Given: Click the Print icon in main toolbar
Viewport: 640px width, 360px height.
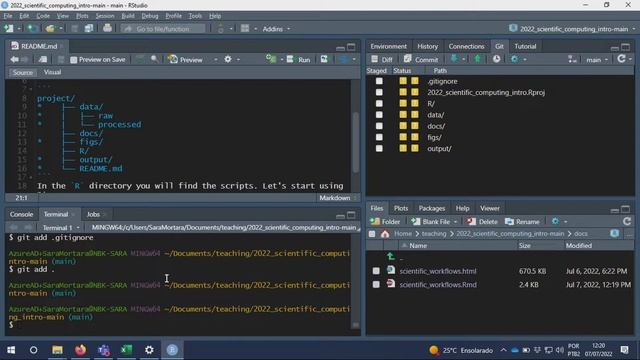Looking at the screenshot, I should tap(107, 29).
